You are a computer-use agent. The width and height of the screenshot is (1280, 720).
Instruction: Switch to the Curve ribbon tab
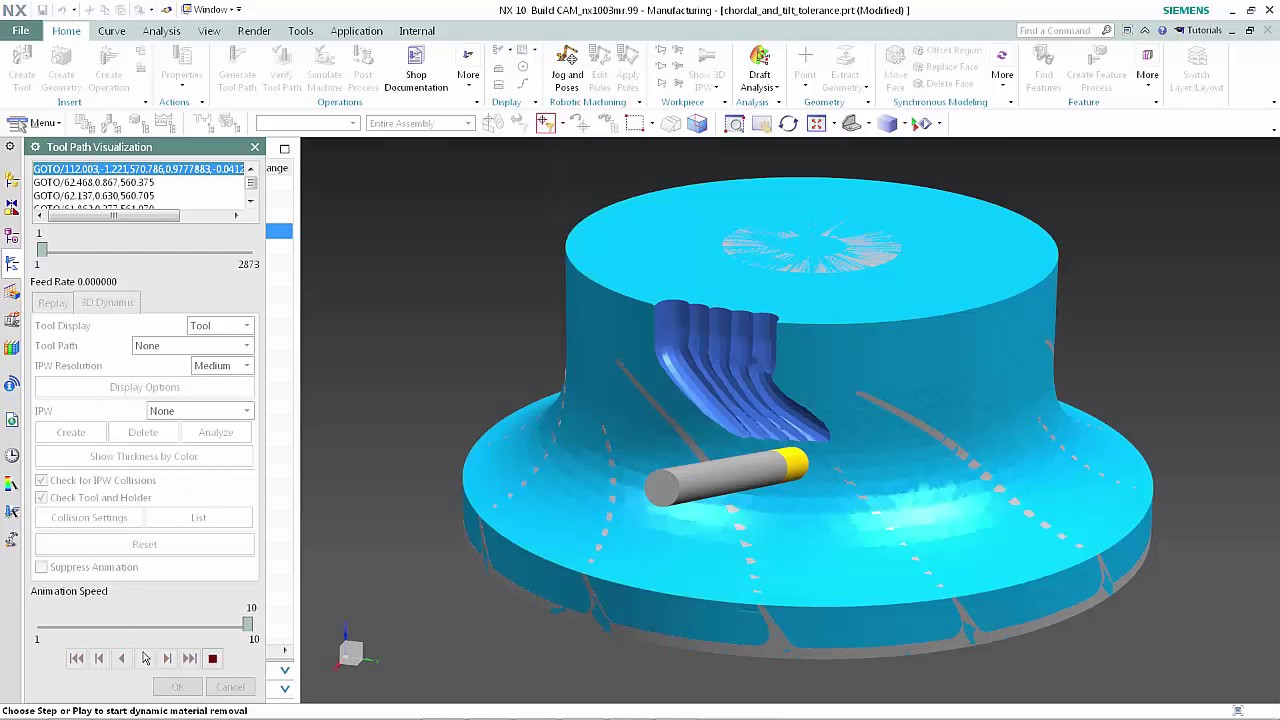tap(111, 31)
